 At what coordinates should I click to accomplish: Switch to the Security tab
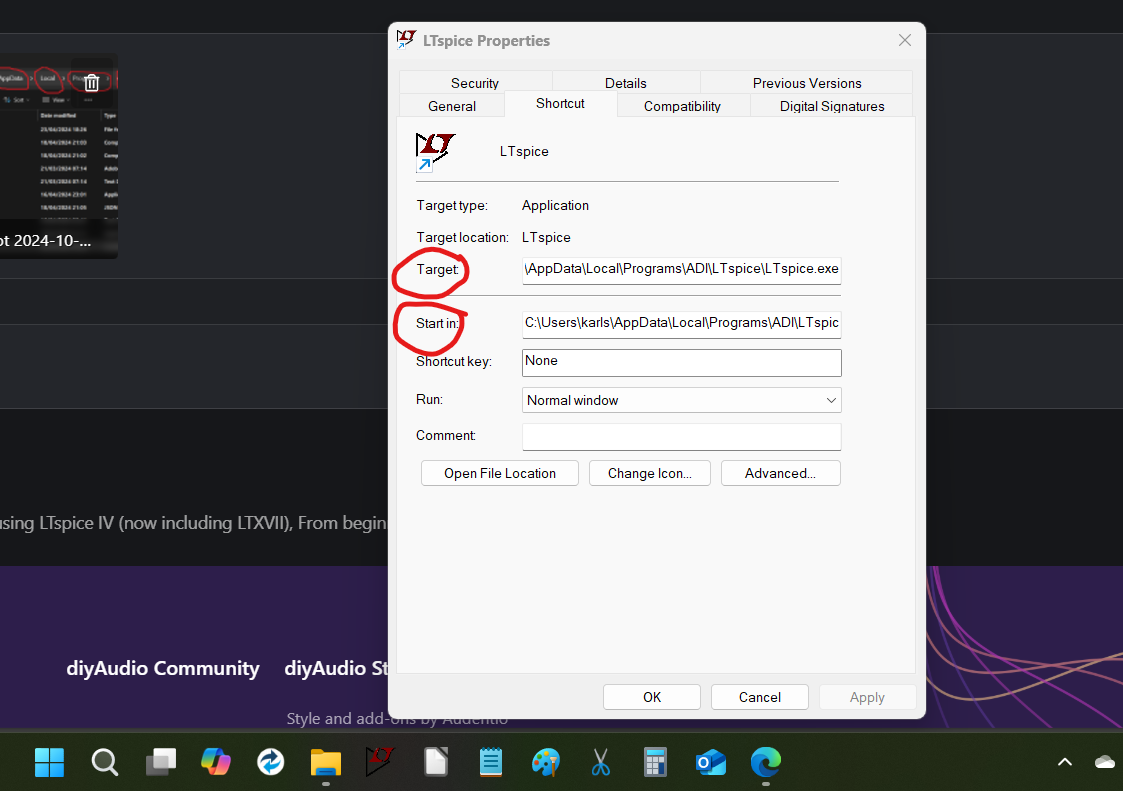click(475, 83)
